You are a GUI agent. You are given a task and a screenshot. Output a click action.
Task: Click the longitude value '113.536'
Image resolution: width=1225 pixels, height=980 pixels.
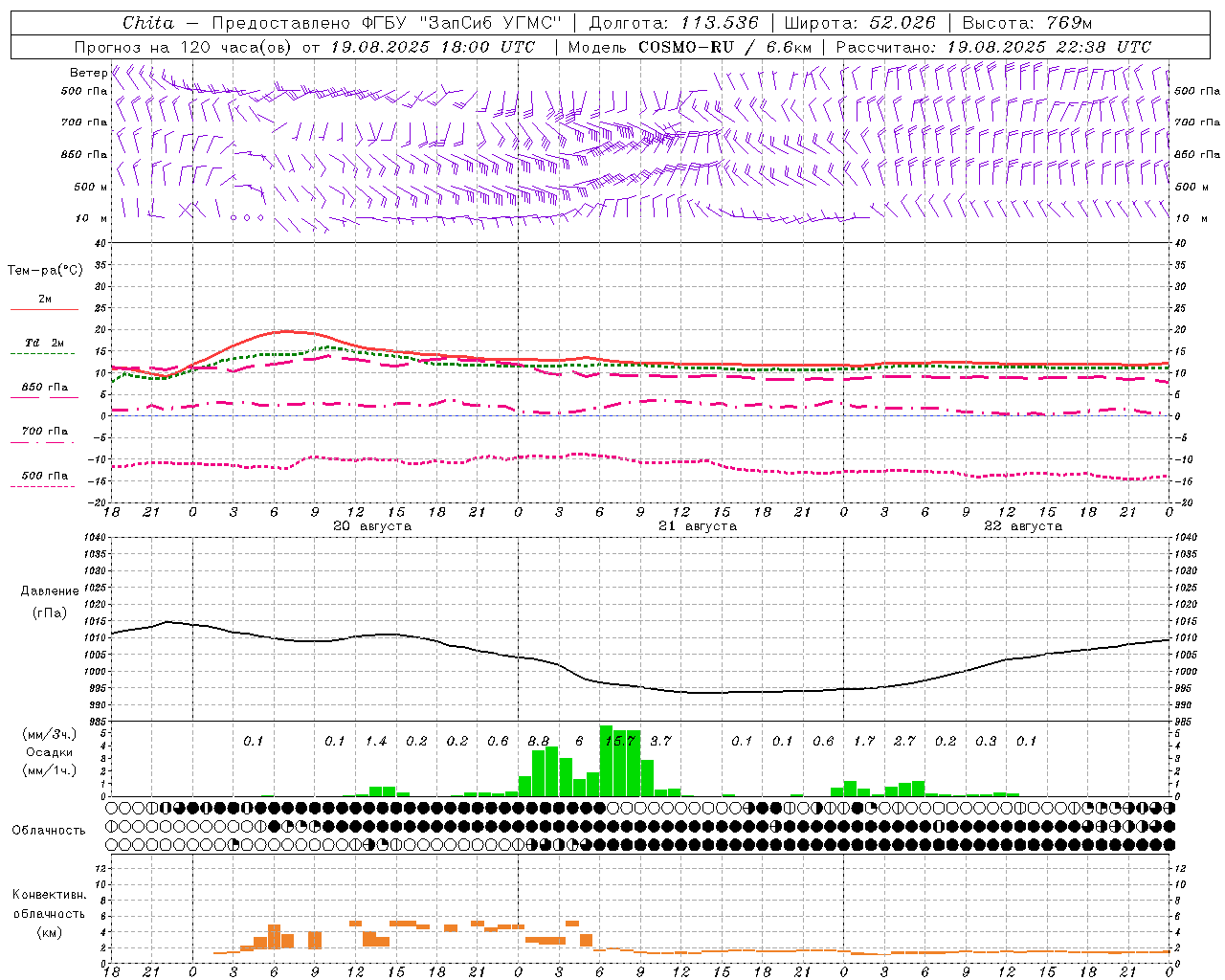(719, 22)
